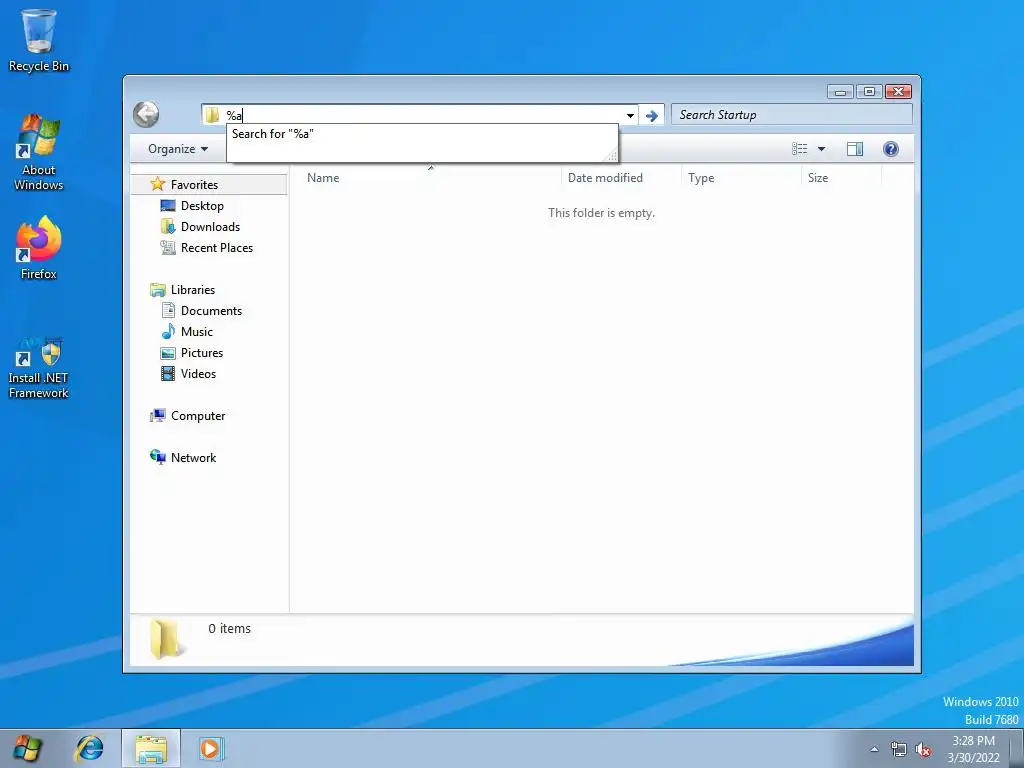
Task: Click the "This folder is empty." message
Action: point(601,213)
